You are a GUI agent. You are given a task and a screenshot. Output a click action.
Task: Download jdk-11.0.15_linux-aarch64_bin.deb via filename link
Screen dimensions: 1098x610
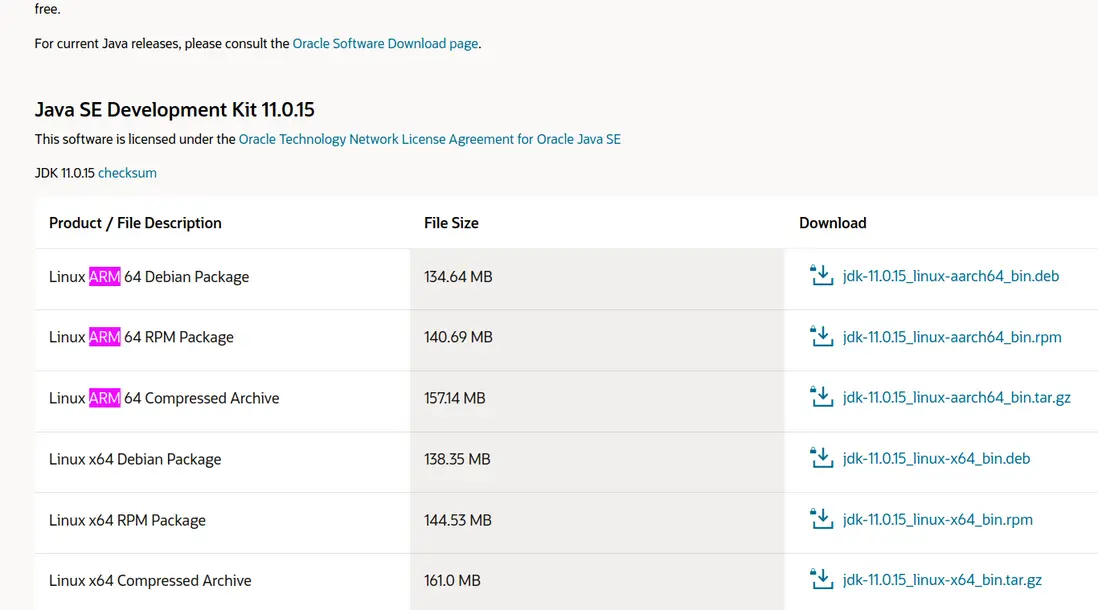click(950, 276)
